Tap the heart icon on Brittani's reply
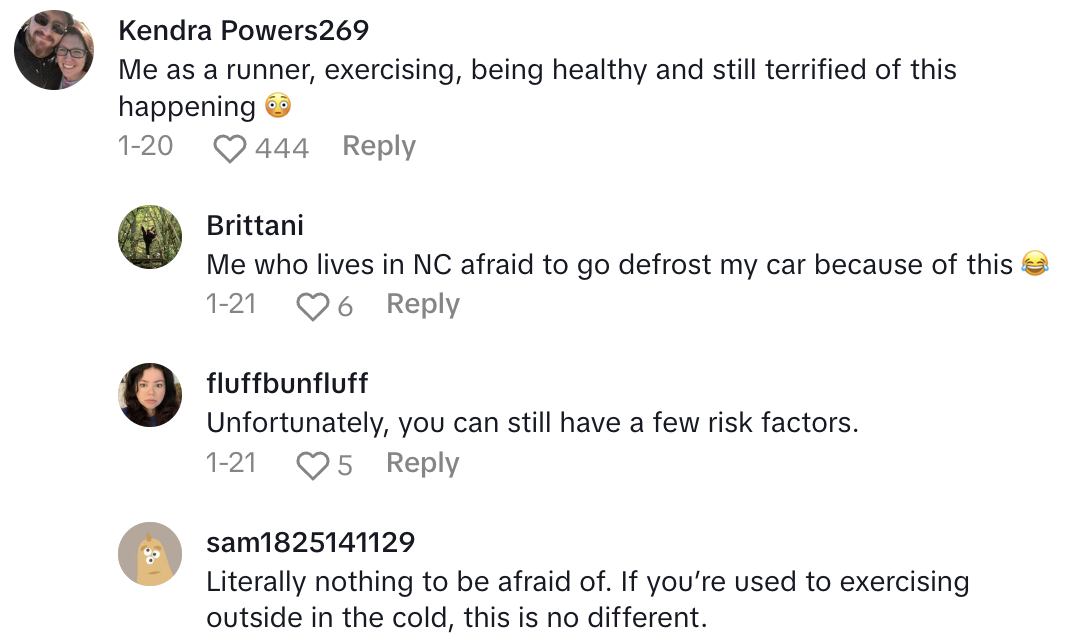This screenshot has height=642, width=1068. coord(313,306)
